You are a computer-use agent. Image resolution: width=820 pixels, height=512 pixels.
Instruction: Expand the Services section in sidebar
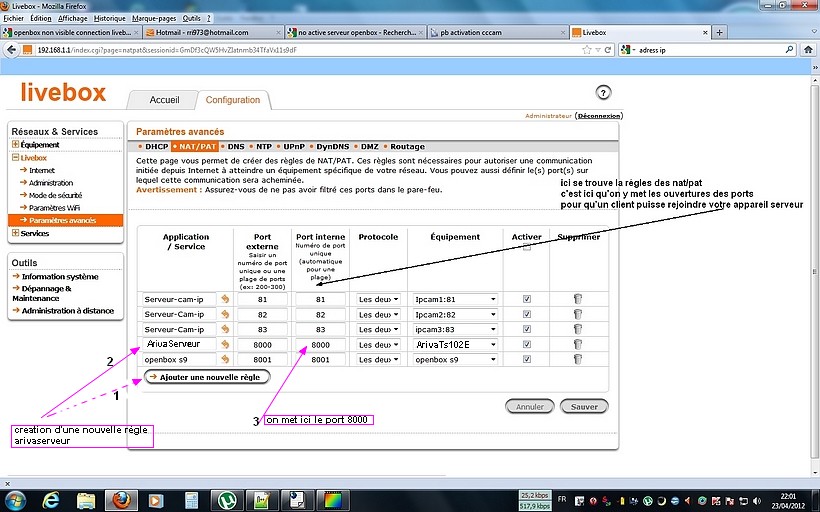pyautogui.click(x=15, y=233)
